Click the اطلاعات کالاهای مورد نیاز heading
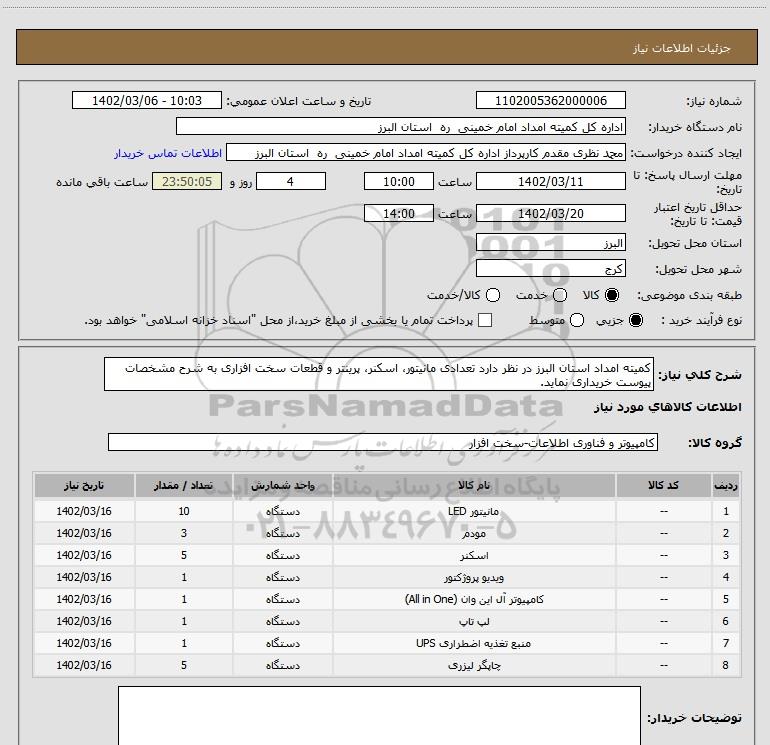The width and height of the screenshot is (770, 745). point(668,407)
